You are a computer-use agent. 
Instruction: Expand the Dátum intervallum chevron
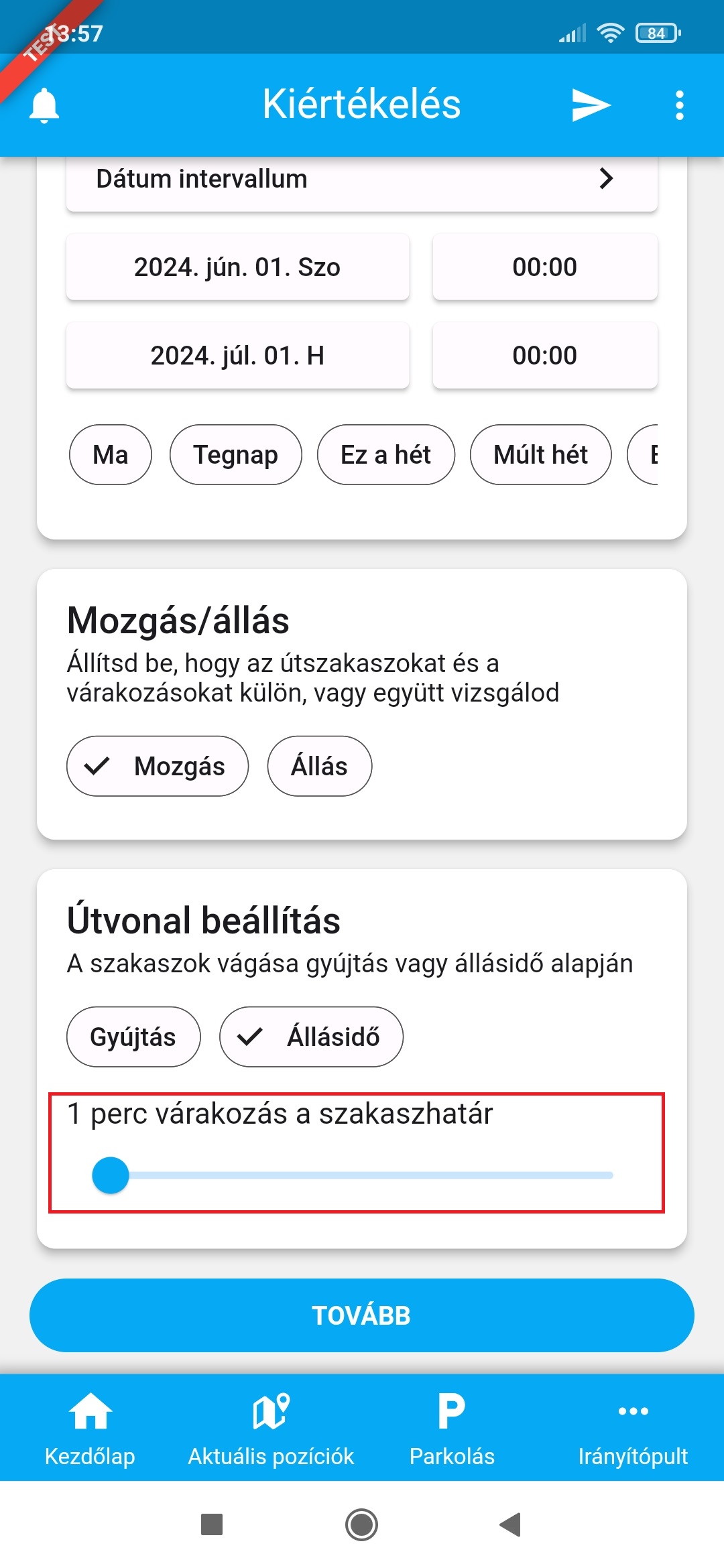(606, 179)
